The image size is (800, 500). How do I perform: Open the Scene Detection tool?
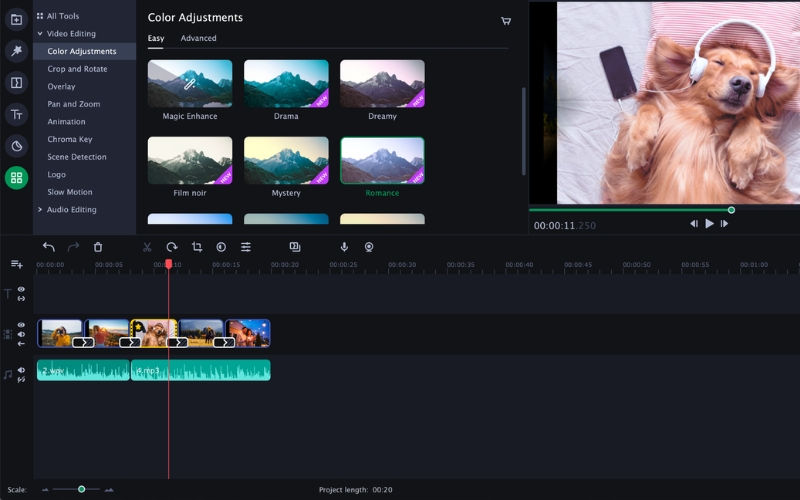(x=77, y=157)
